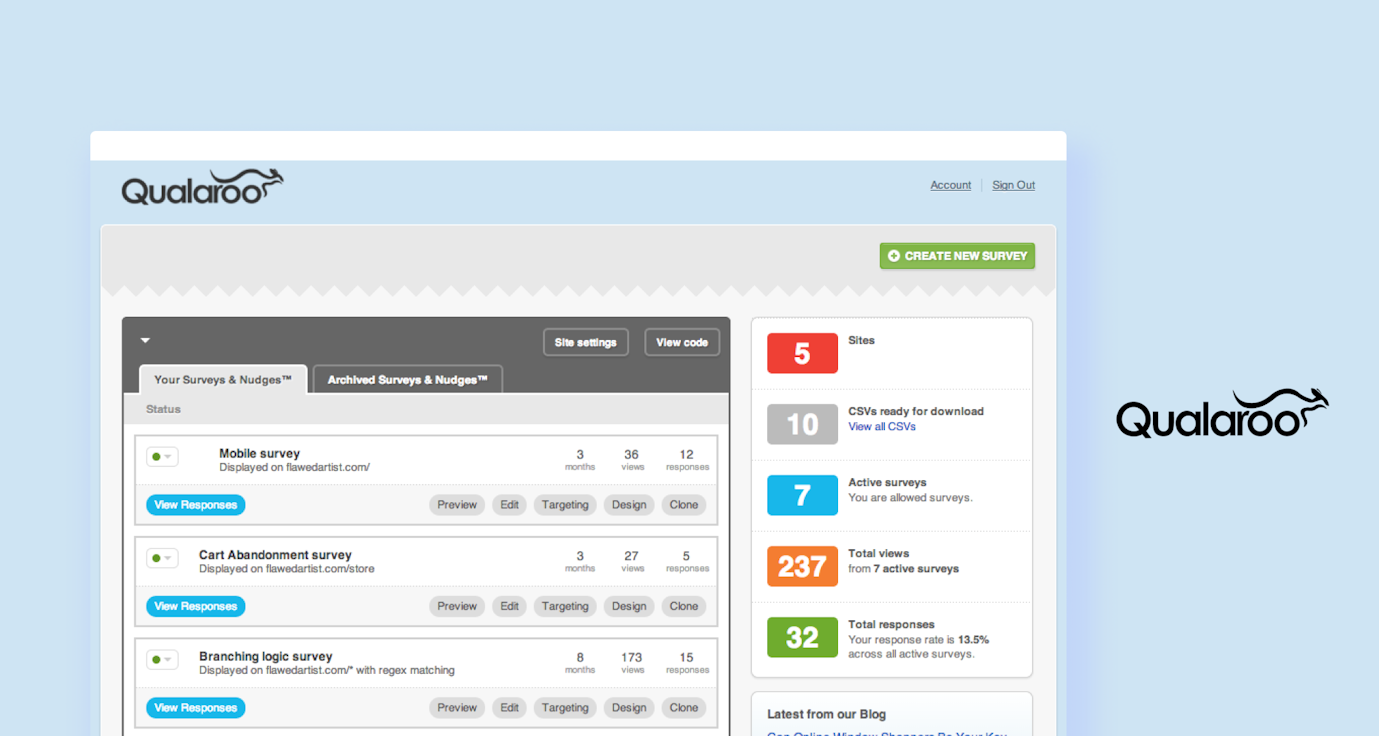Open Site settings
This screenshot has height=736, width=1379.
(585, 341)
